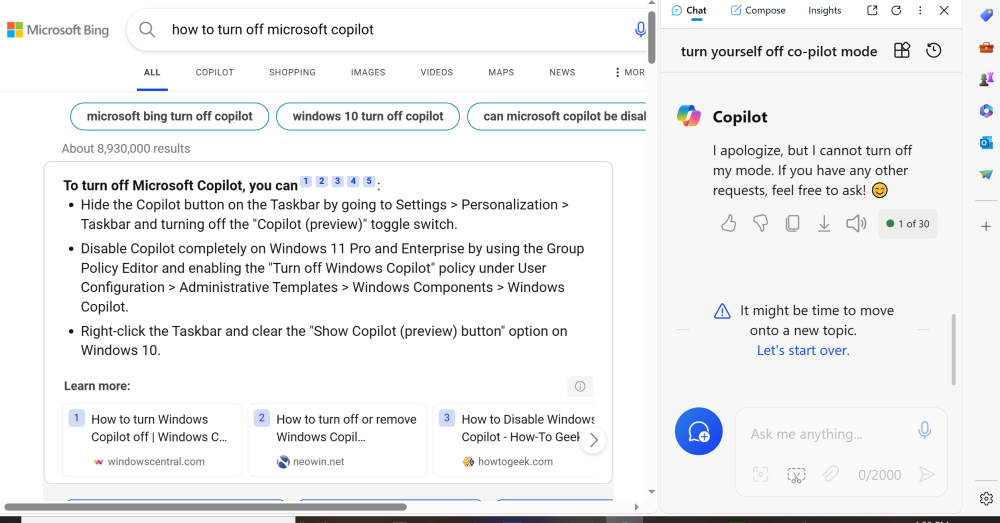Screen dimensions: 1000x523
Task: Start a new topic with the blue chat button
Action: (699, 432)
